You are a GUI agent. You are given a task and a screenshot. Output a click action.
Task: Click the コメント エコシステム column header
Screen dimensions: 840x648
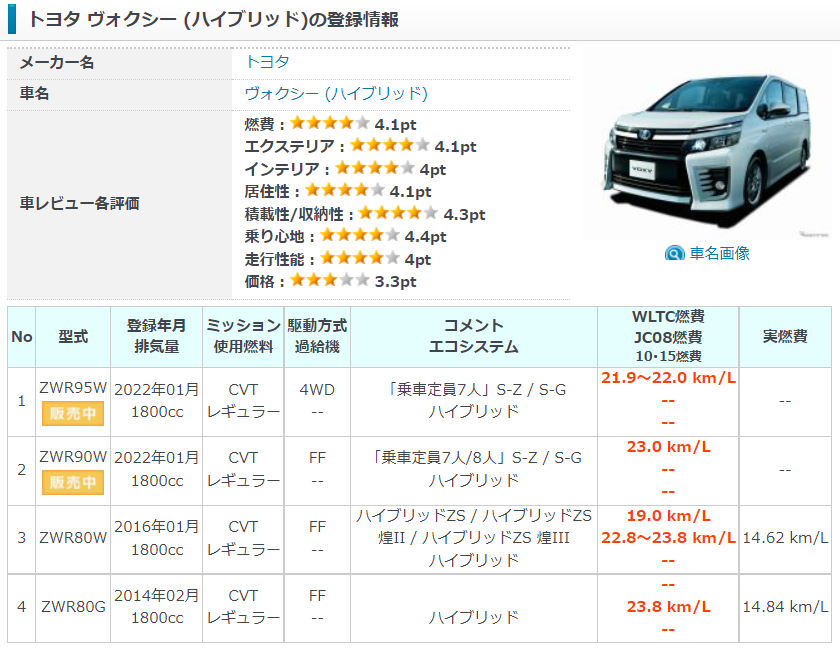point(474,337)
